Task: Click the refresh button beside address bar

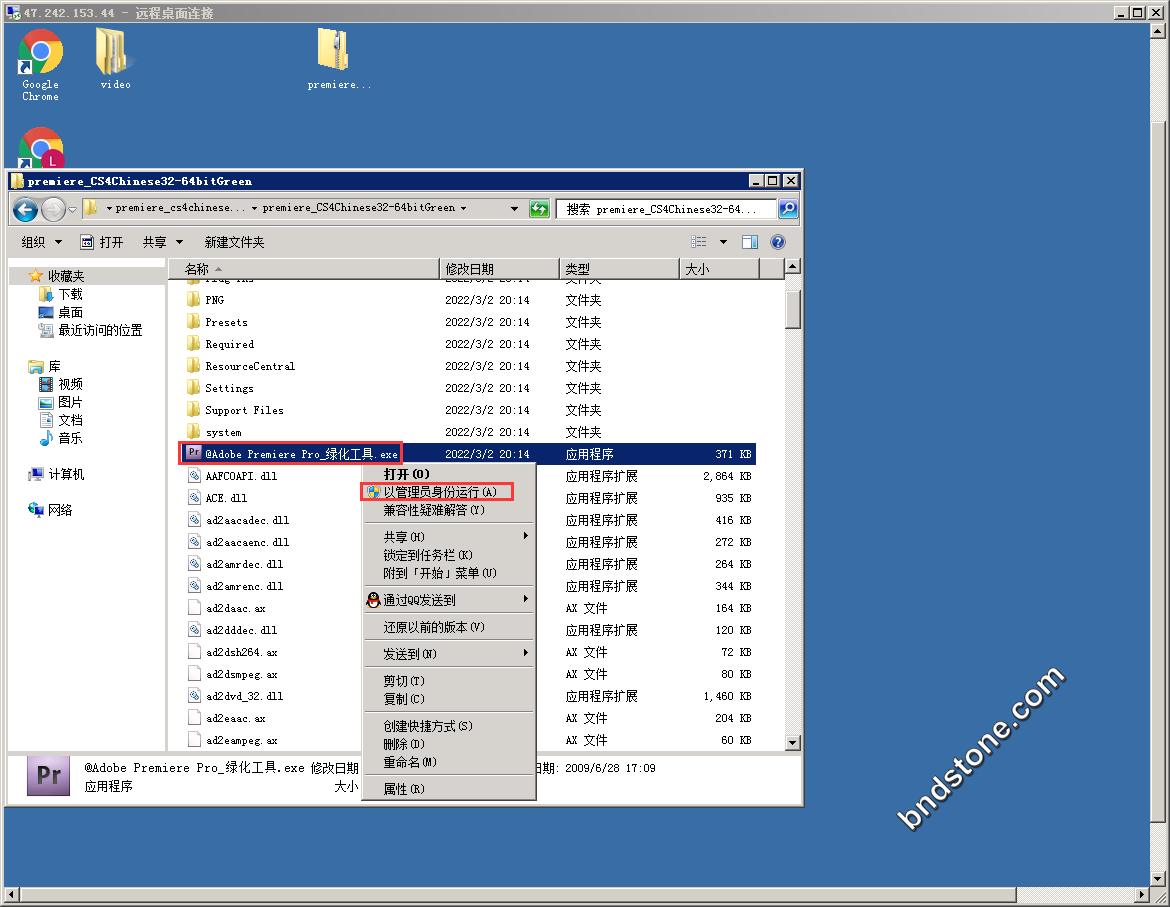Action: pos(539,209)
